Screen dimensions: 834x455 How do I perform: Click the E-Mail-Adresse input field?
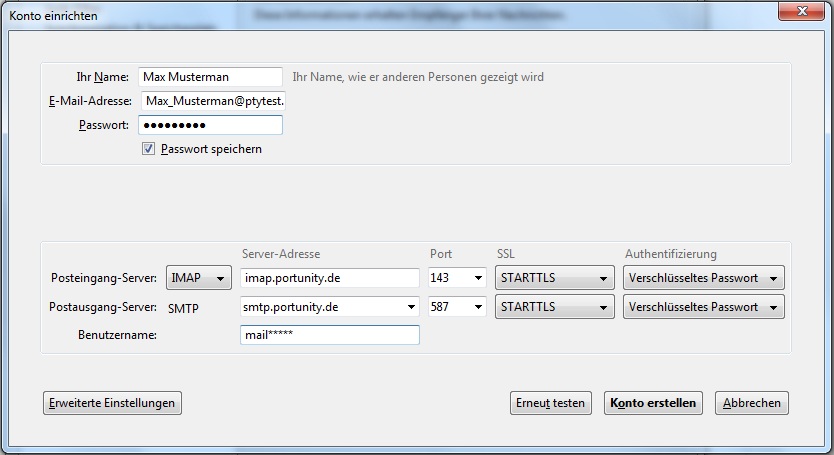[214, 101]
